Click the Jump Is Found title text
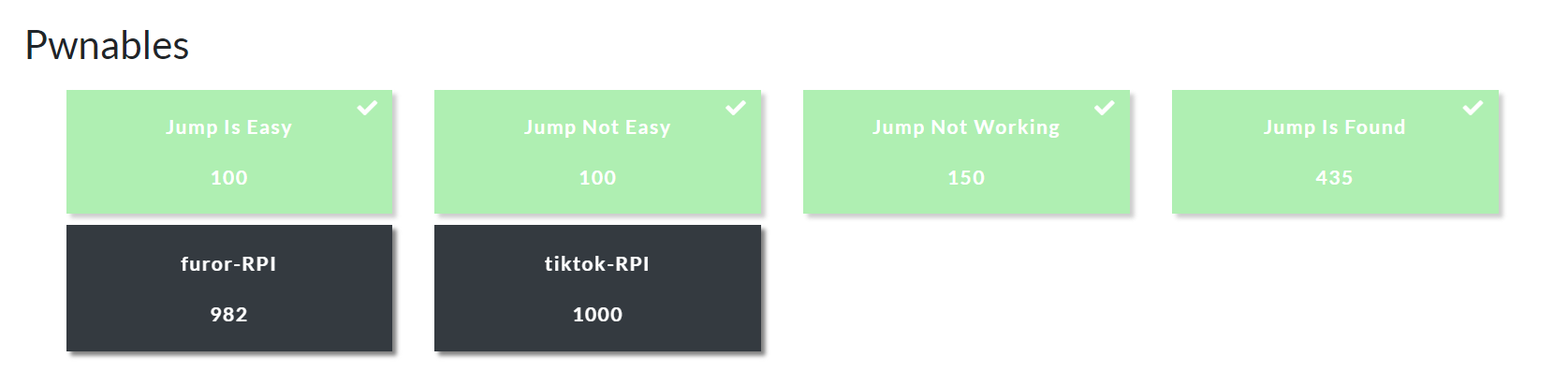 pyautogui.click(x=1335, y=127)
